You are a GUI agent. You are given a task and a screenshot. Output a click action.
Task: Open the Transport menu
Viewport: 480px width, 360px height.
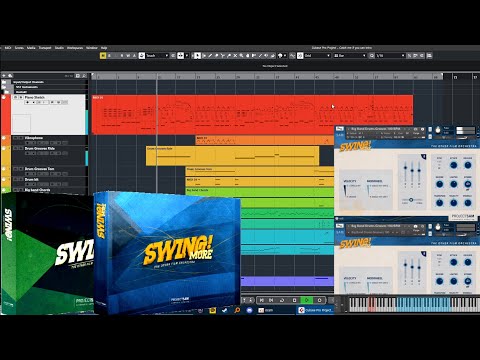(45, 48)
